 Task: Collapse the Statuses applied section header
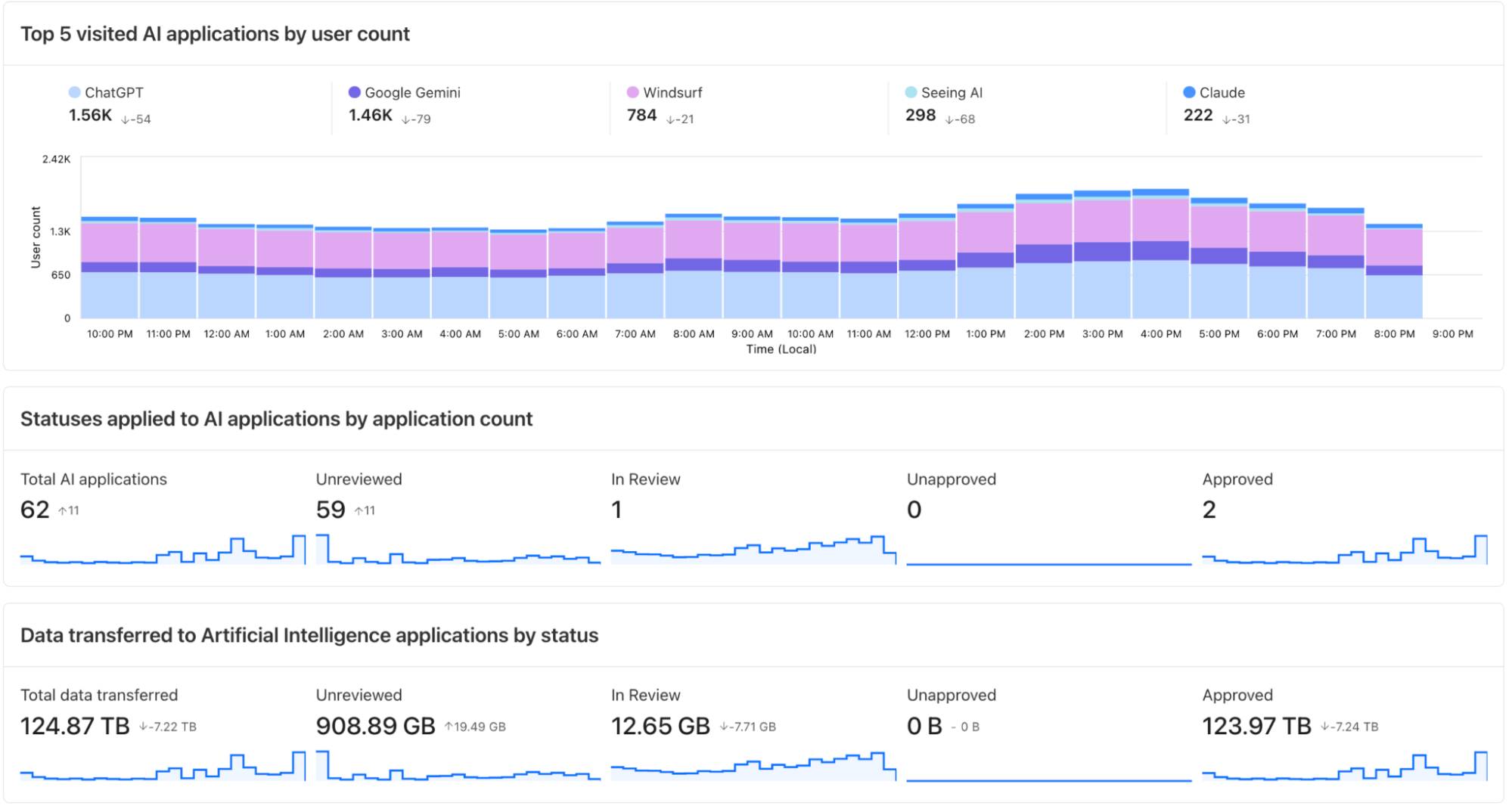[276, 419]
